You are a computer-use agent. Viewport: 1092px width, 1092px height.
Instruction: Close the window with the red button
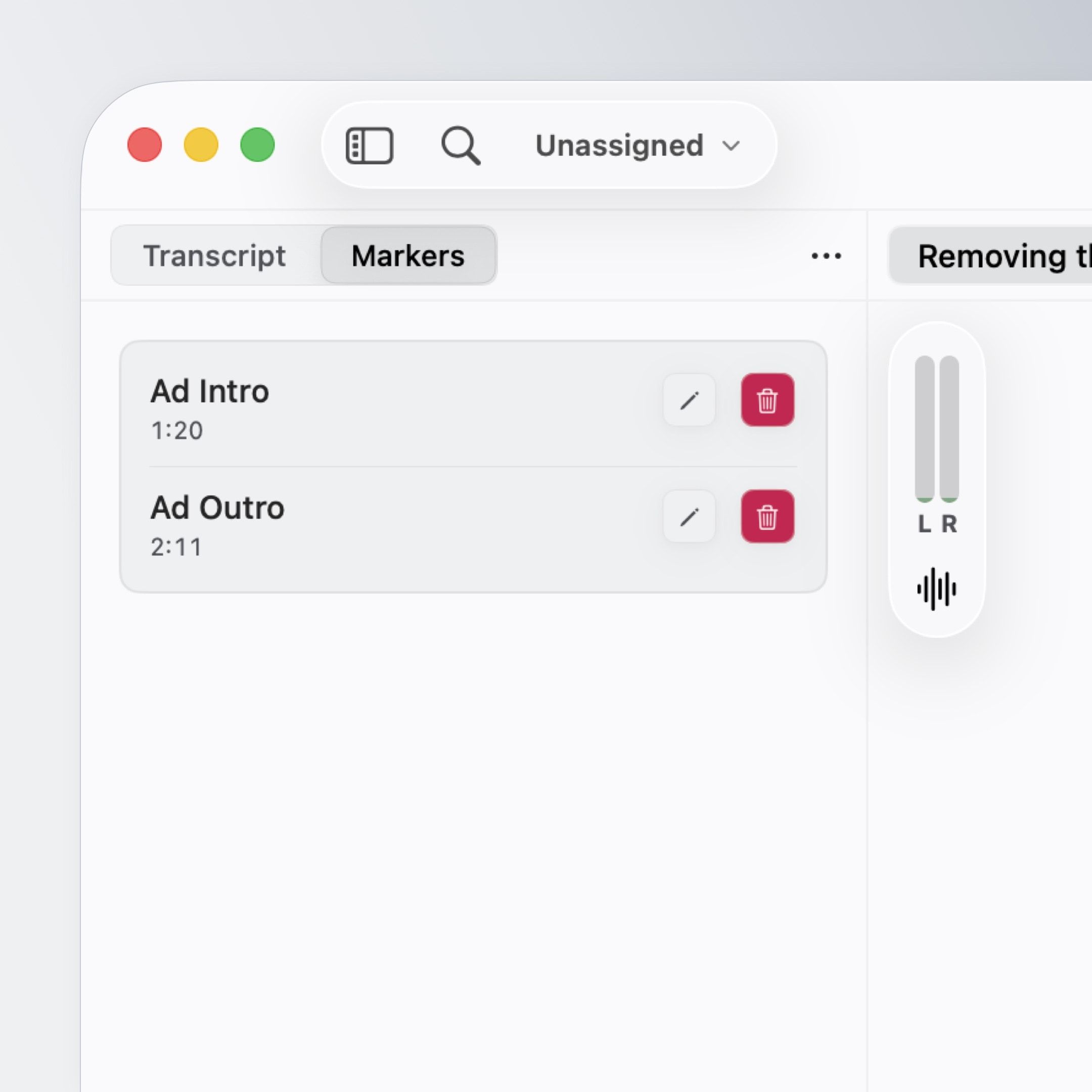[145, 145]
